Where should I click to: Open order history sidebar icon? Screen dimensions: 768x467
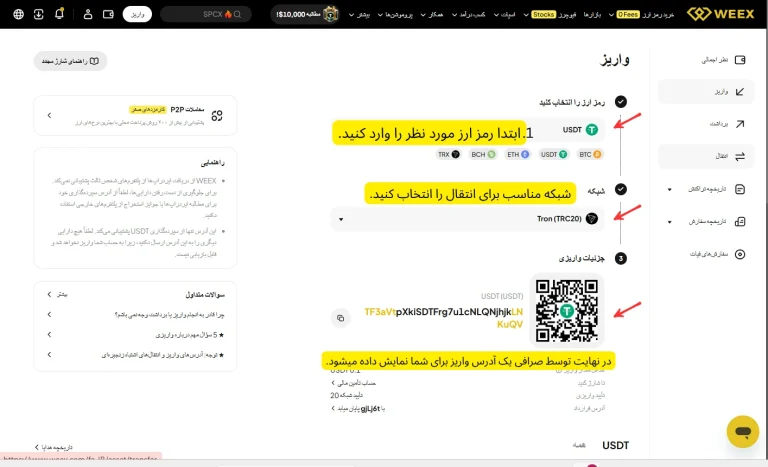[x=740, y=221]
